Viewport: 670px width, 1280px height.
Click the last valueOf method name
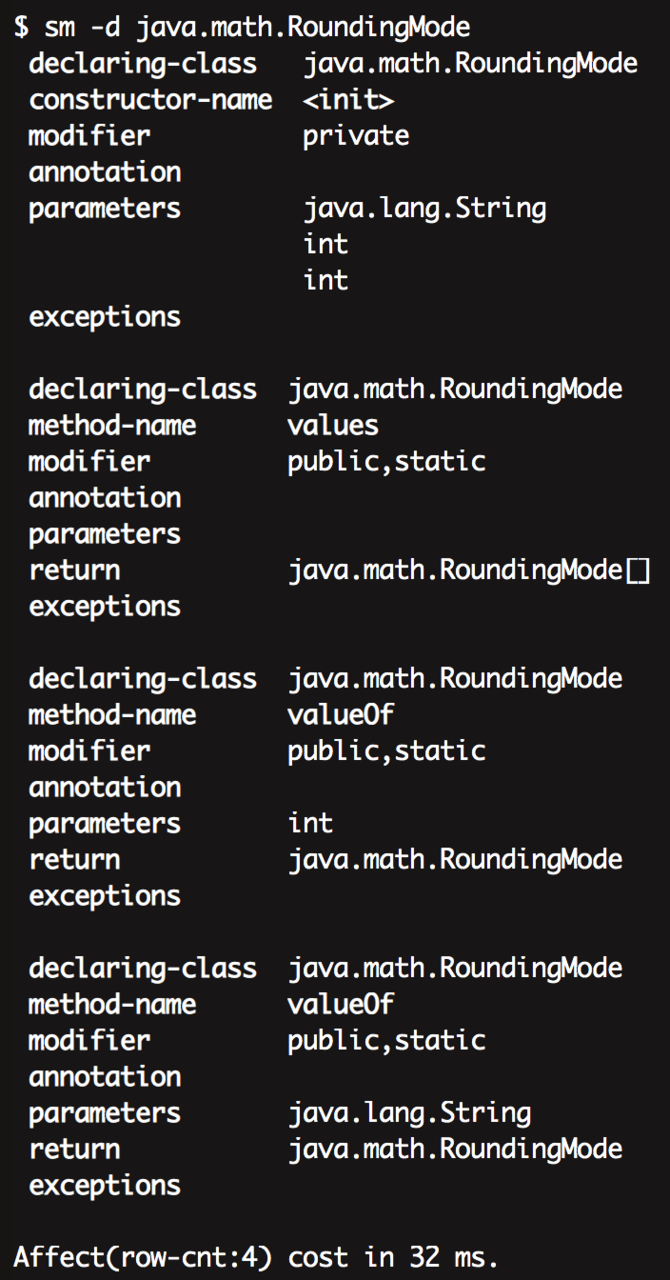coord(340,1004)
